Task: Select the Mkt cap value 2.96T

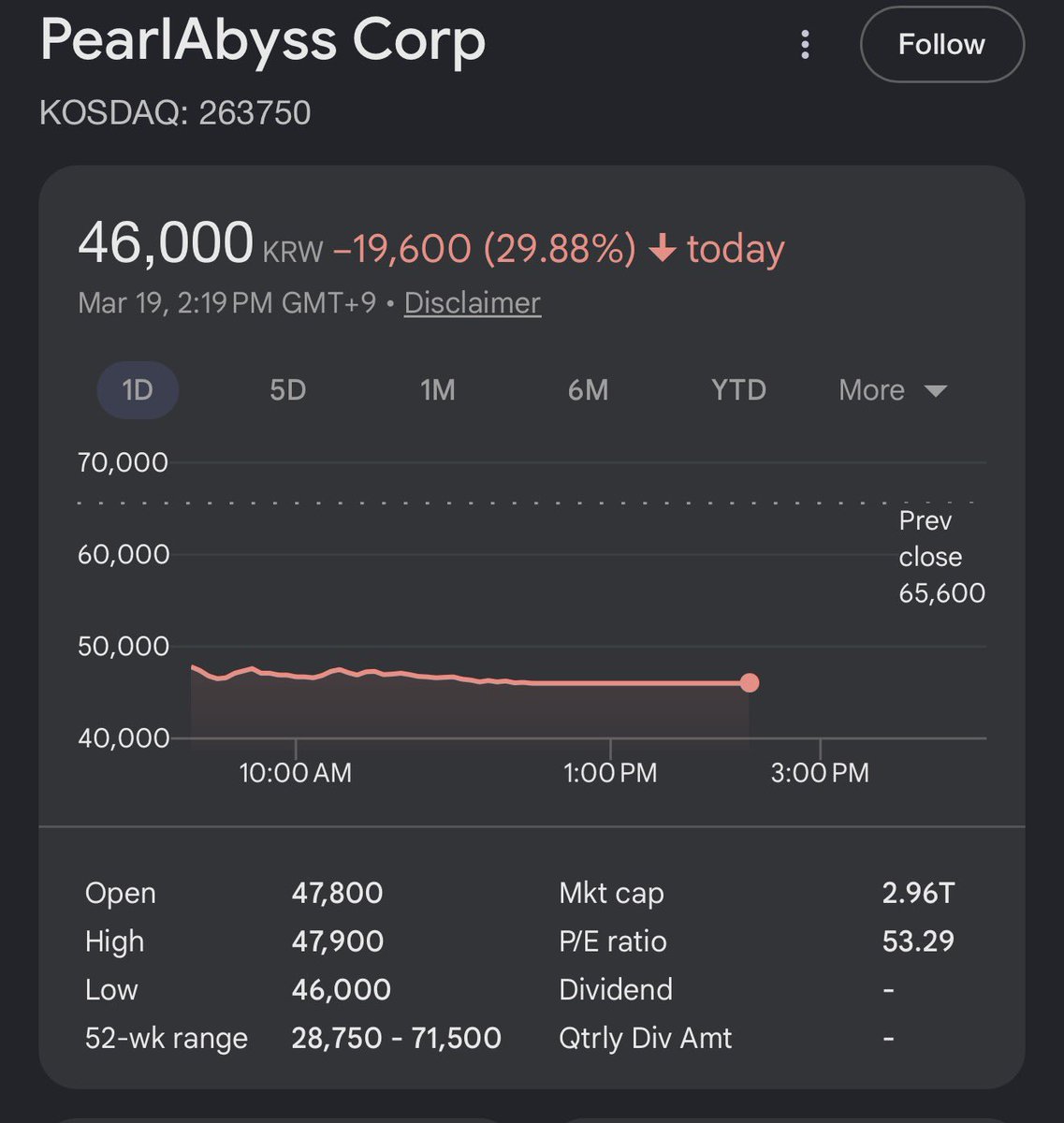Action: pos(918,893)
